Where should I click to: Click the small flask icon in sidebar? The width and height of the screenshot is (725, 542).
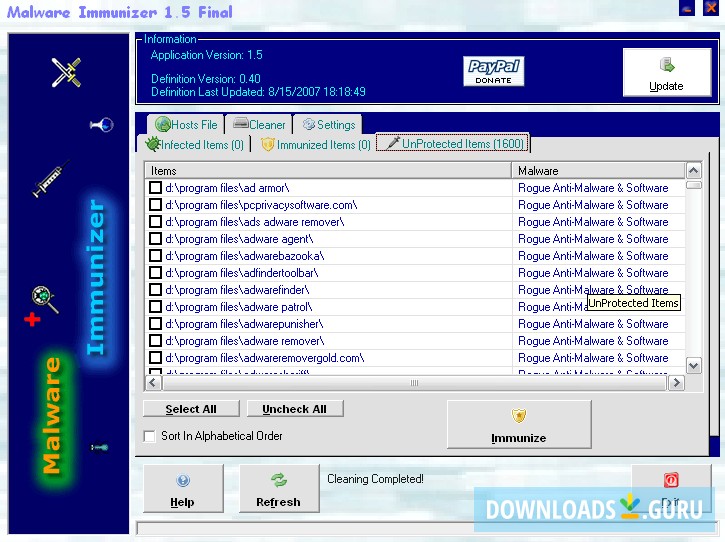(102, 125)
